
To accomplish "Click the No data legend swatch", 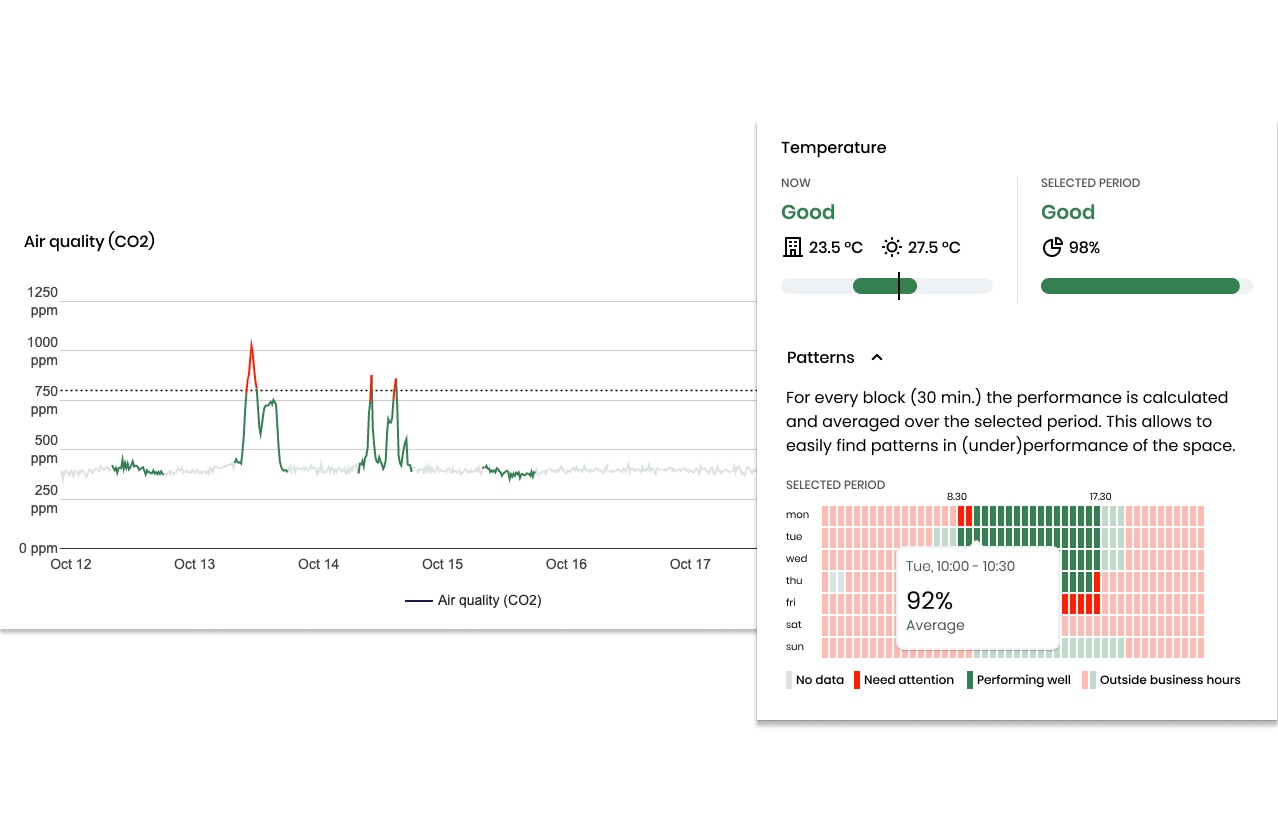I will tap(789, 680).
